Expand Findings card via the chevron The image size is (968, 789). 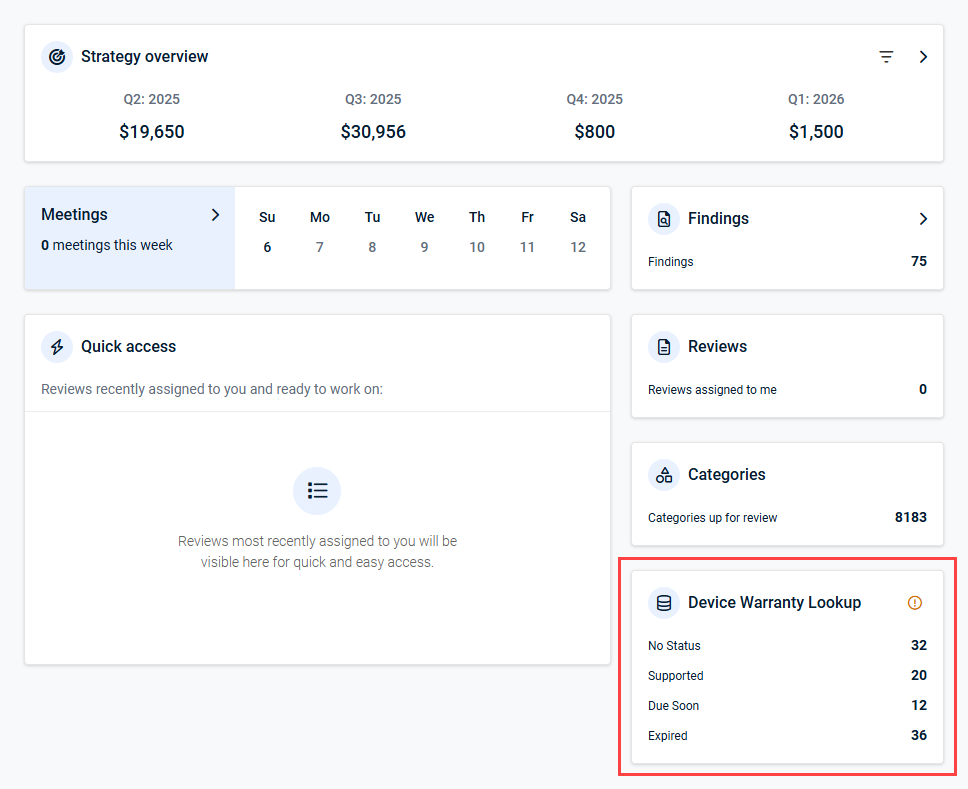923,219
